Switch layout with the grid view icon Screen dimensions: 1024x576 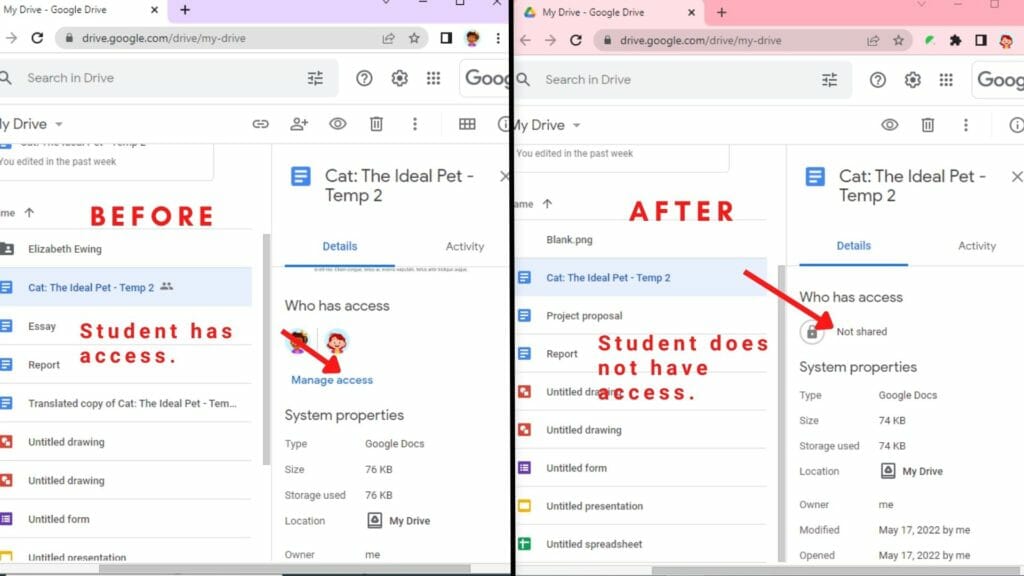(x=466, y=124)
